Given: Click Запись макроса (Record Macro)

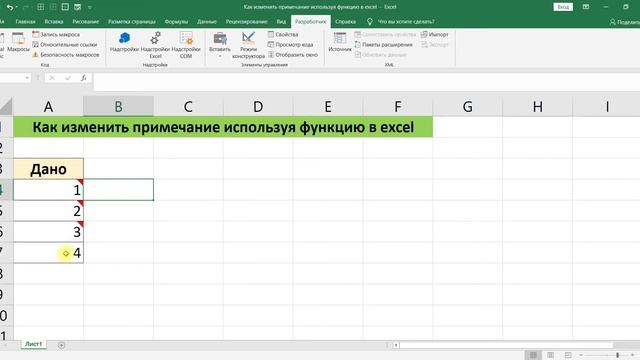Looking at the screenshot, I should pyautogui.click(x=56, y=35).
